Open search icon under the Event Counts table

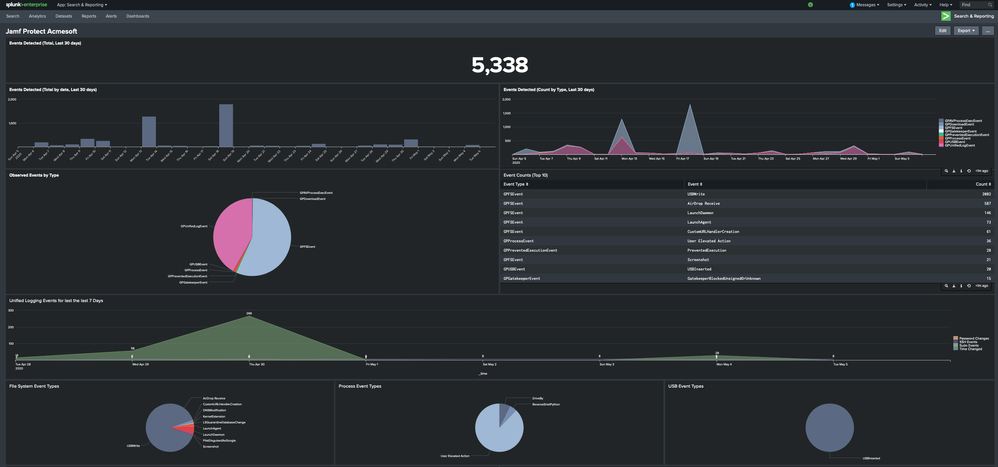(x=946, y=286)
